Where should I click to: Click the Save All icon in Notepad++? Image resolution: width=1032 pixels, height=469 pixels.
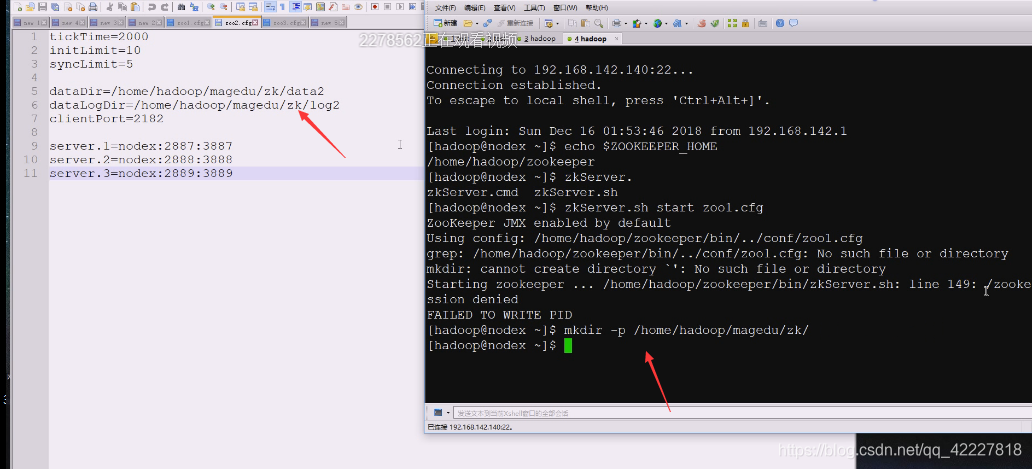pos(55,7)
